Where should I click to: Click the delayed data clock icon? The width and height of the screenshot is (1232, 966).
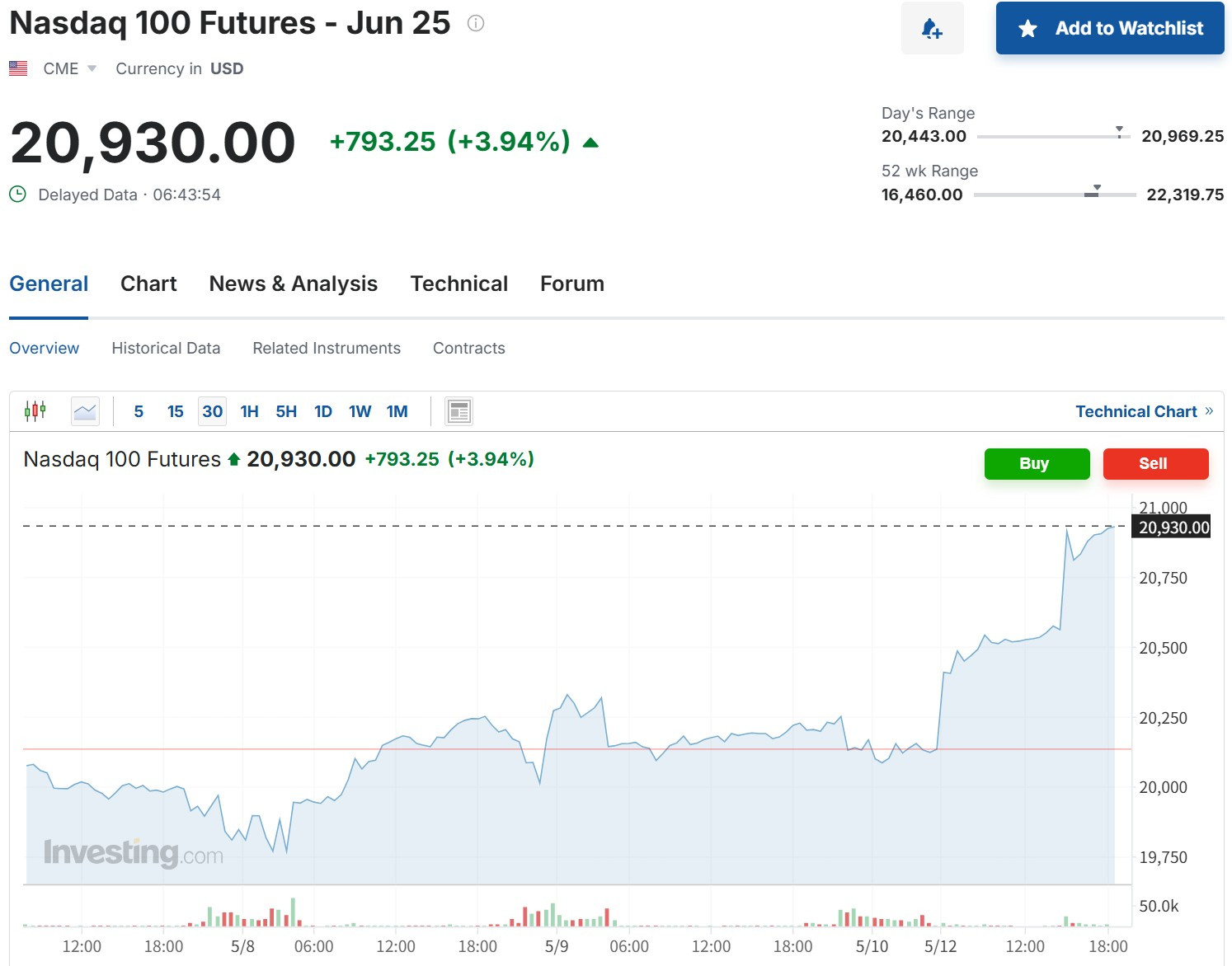tap(17, 195)
